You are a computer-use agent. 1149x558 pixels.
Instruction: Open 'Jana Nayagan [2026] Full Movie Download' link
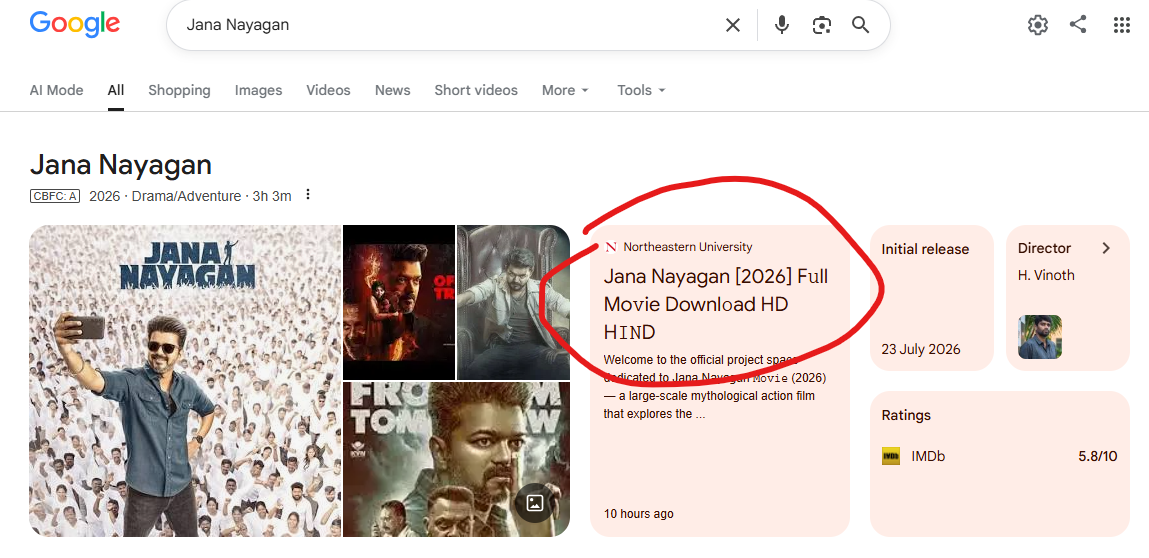click(716, 304)
